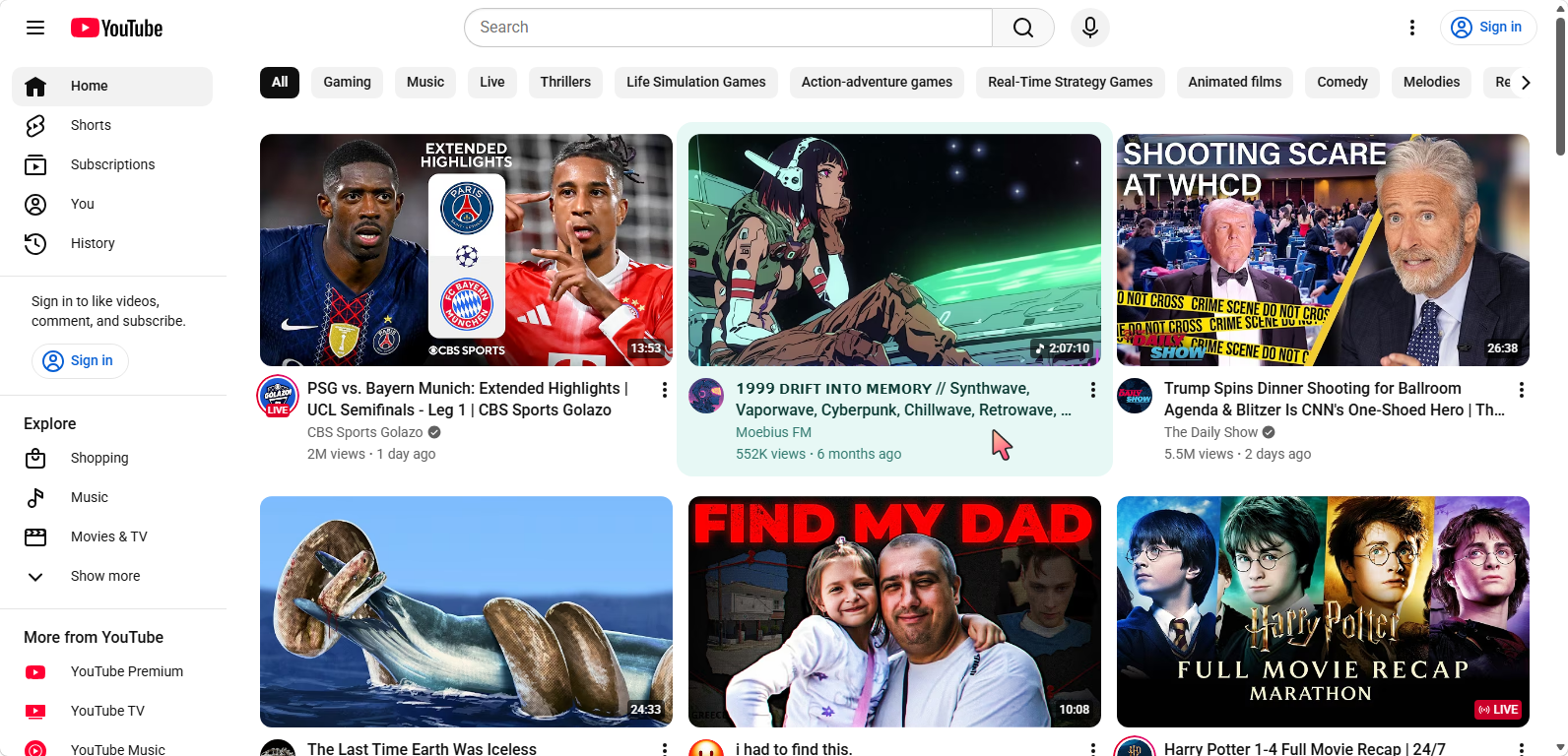Start voice search with microphone
Viewport: 1568px width, 756px height.
click(x=1090, y=28)
